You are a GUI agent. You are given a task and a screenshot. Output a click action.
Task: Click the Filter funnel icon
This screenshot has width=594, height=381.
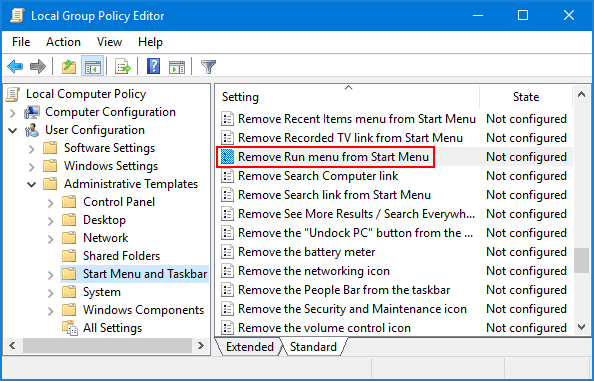pyautogui.click(x=208, y=67)
